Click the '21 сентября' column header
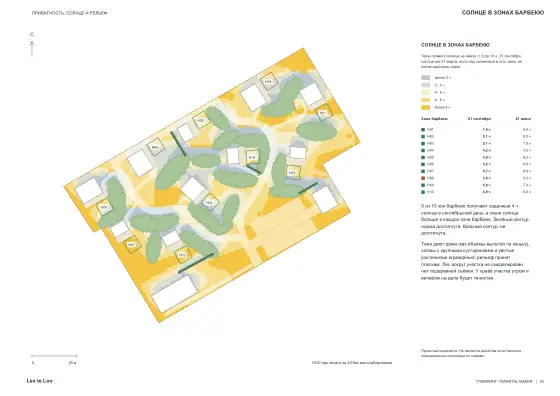Image resolution: width=560 pixels, height=396 pixels. coord(479,119)
